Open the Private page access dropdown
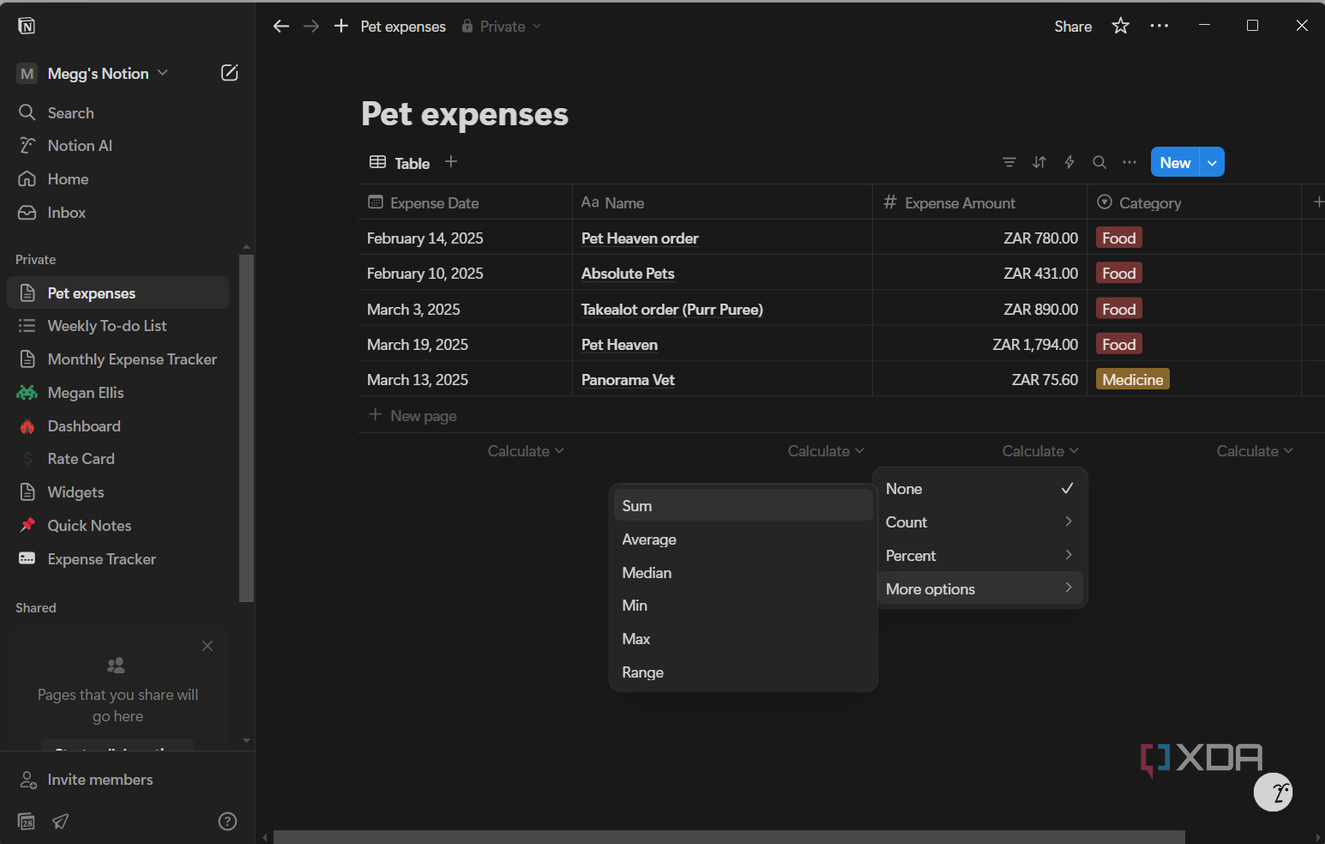 pos(501,26)
